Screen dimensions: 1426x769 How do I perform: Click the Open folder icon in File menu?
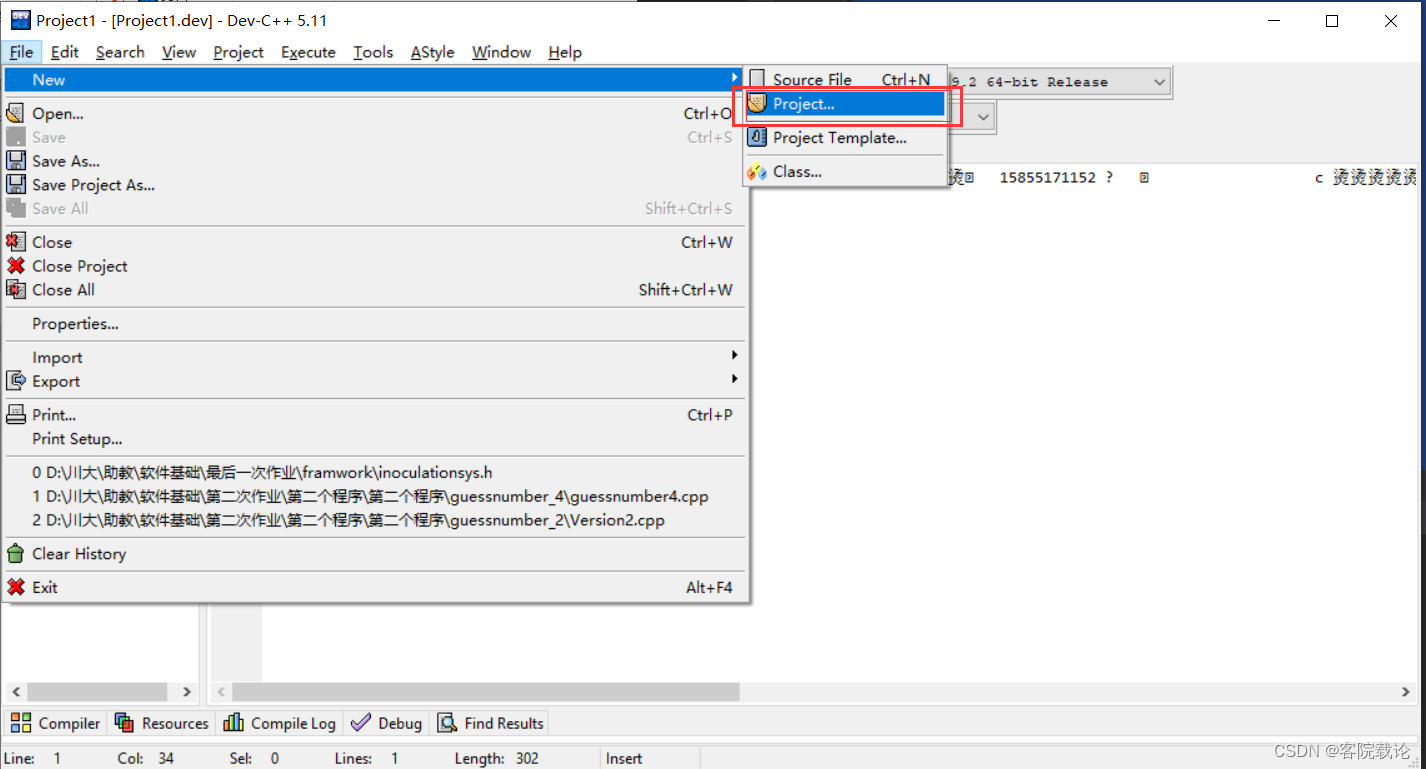pyautogui.click(x=15, y=113)
